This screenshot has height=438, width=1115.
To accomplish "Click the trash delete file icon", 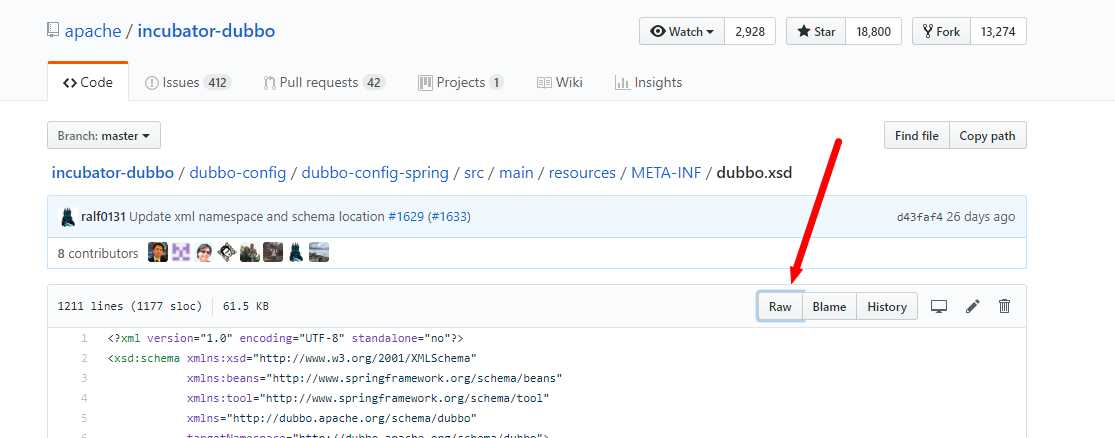I will [1005, 306].
